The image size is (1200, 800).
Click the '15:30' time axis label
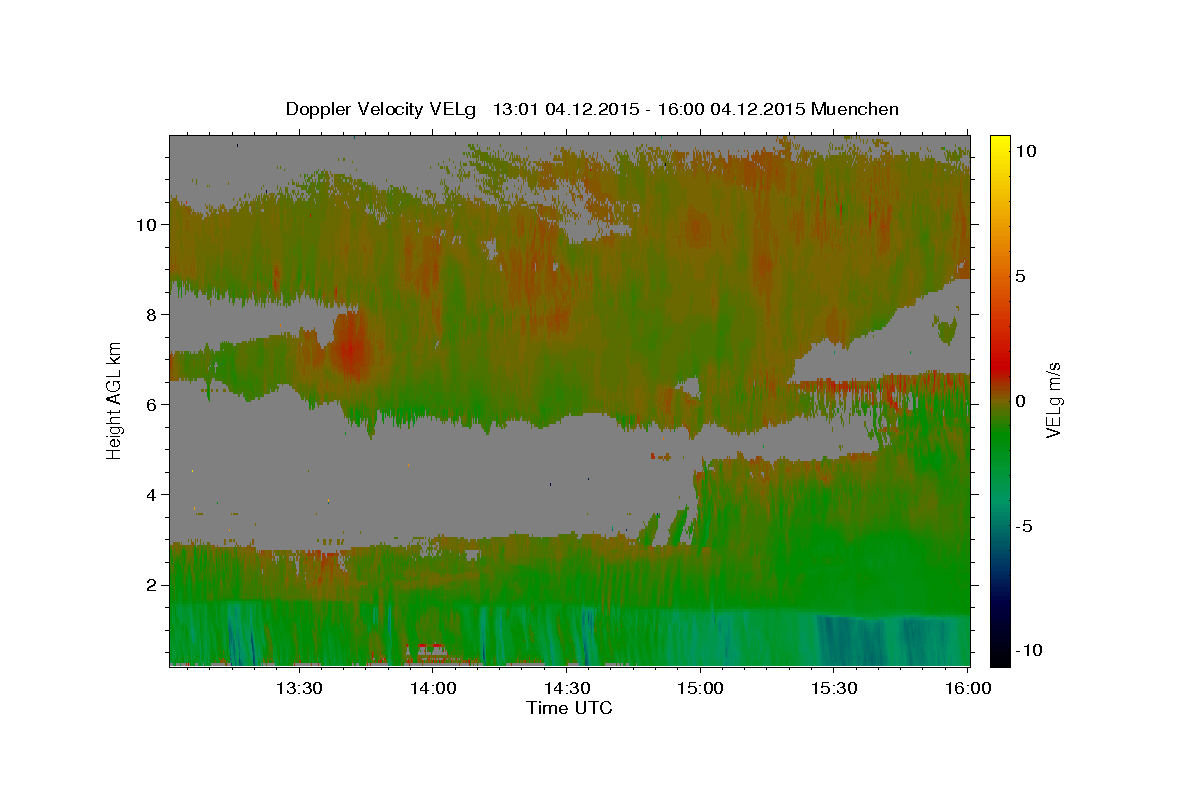point(834,688)
